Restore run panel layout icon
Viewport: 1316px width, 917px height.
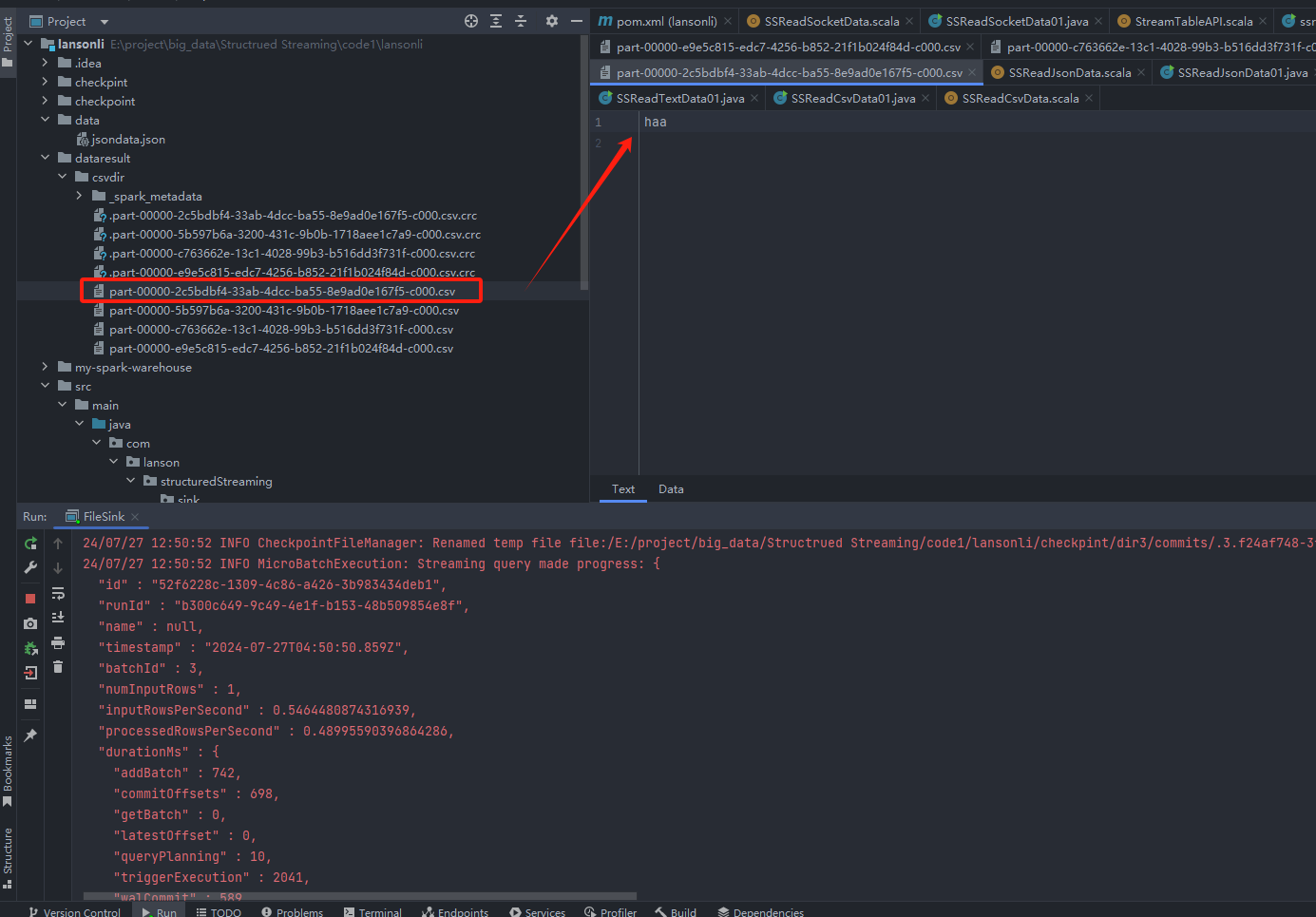point(30,704)
